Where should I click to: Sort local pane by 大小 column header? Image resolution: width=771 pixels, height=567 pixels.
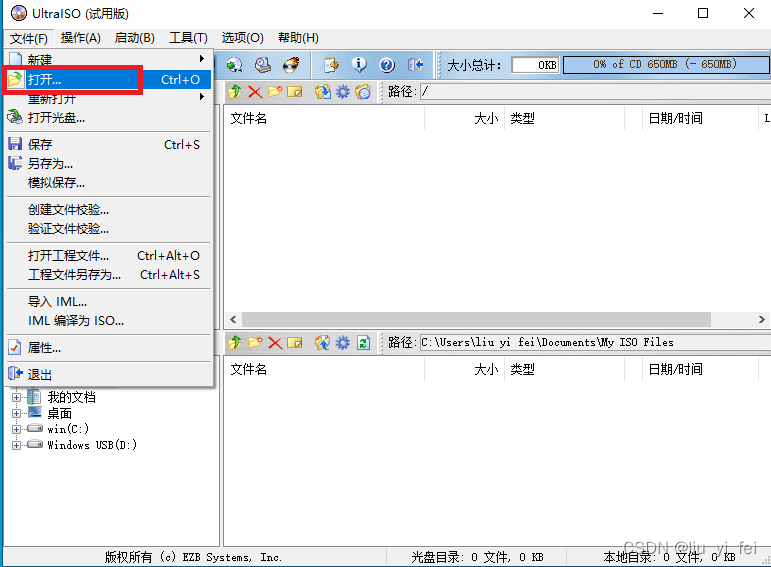(x=464, y=369)
